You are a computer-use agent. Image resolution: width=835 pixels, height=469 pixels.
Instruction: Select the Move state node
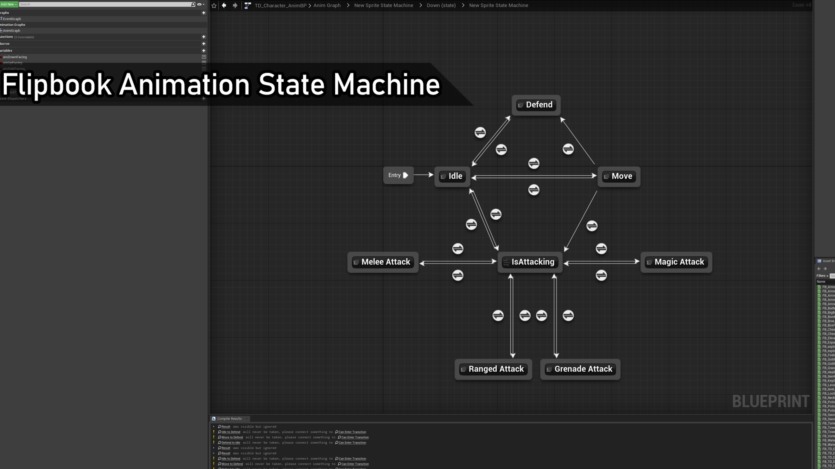(x=619, y=176)
